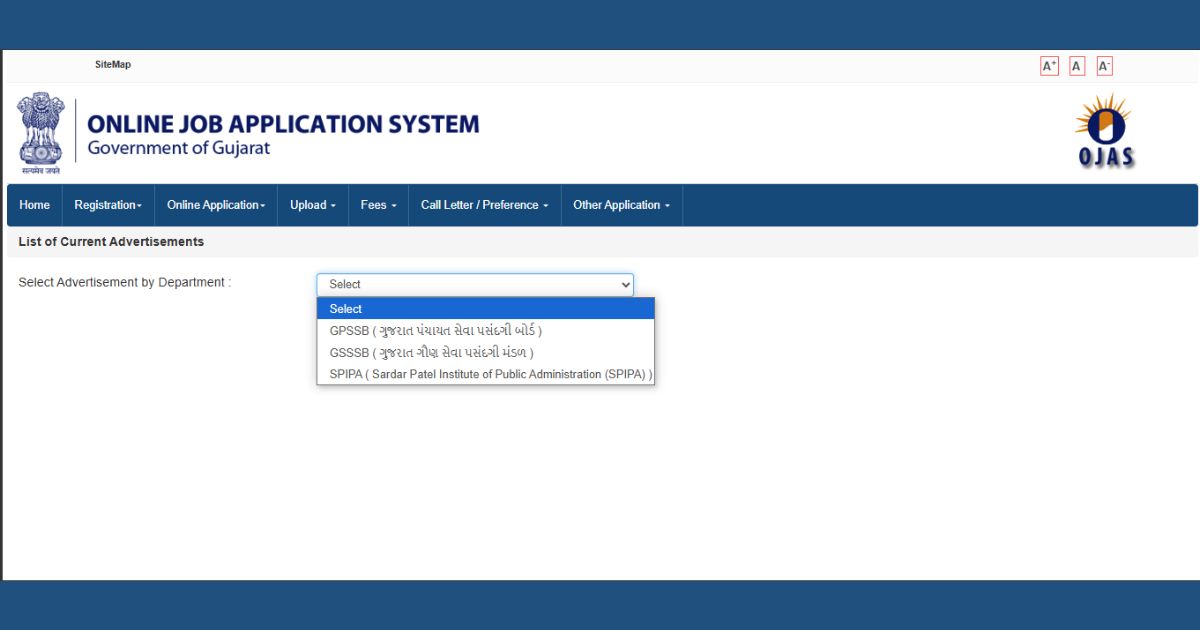Click List of Current Advertisements heading

(x=111, y=242)
